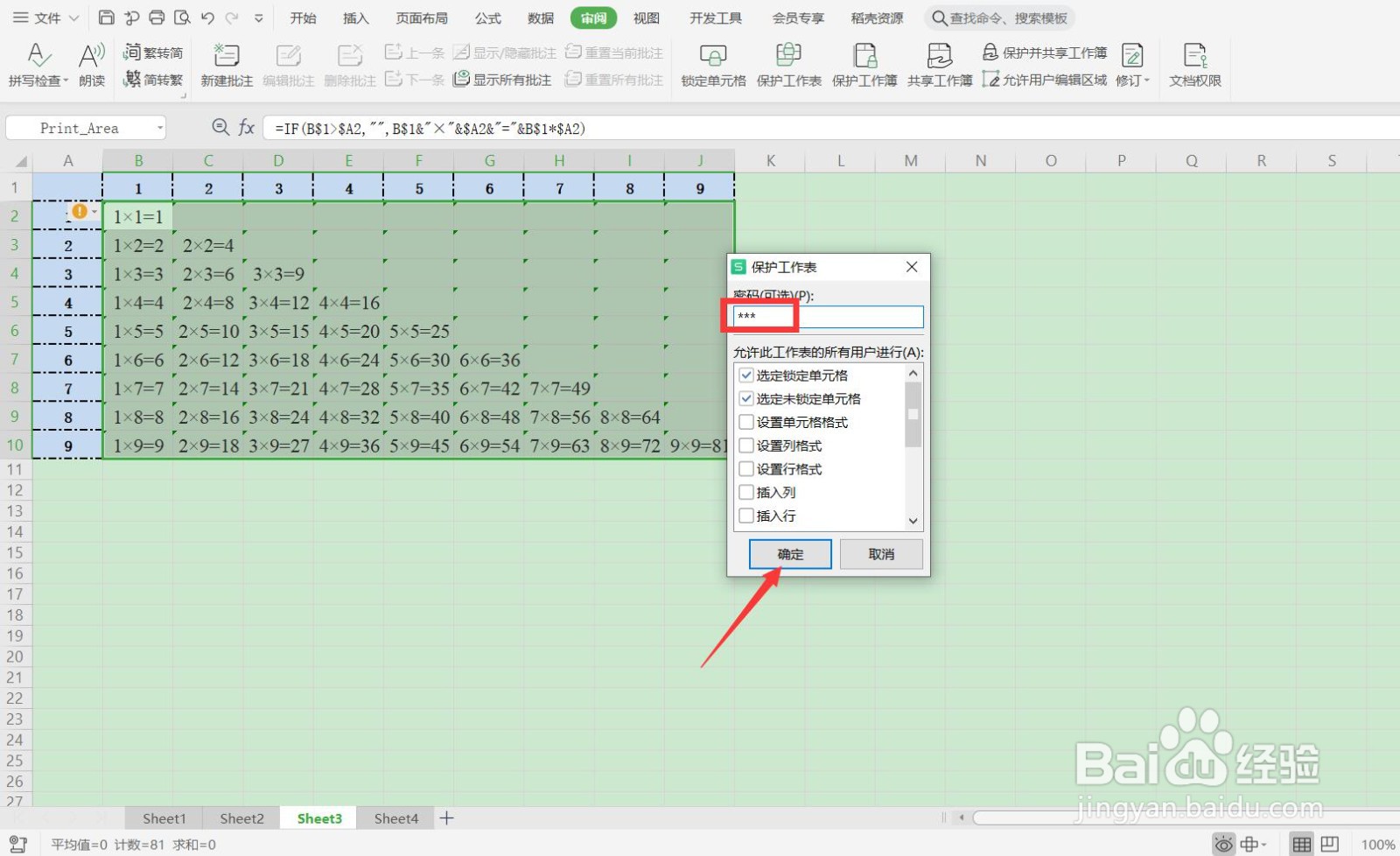Enable 设置单元格格式 checkbox
Viewport: 1400px width, 856px height.
[x=746, y=422]
